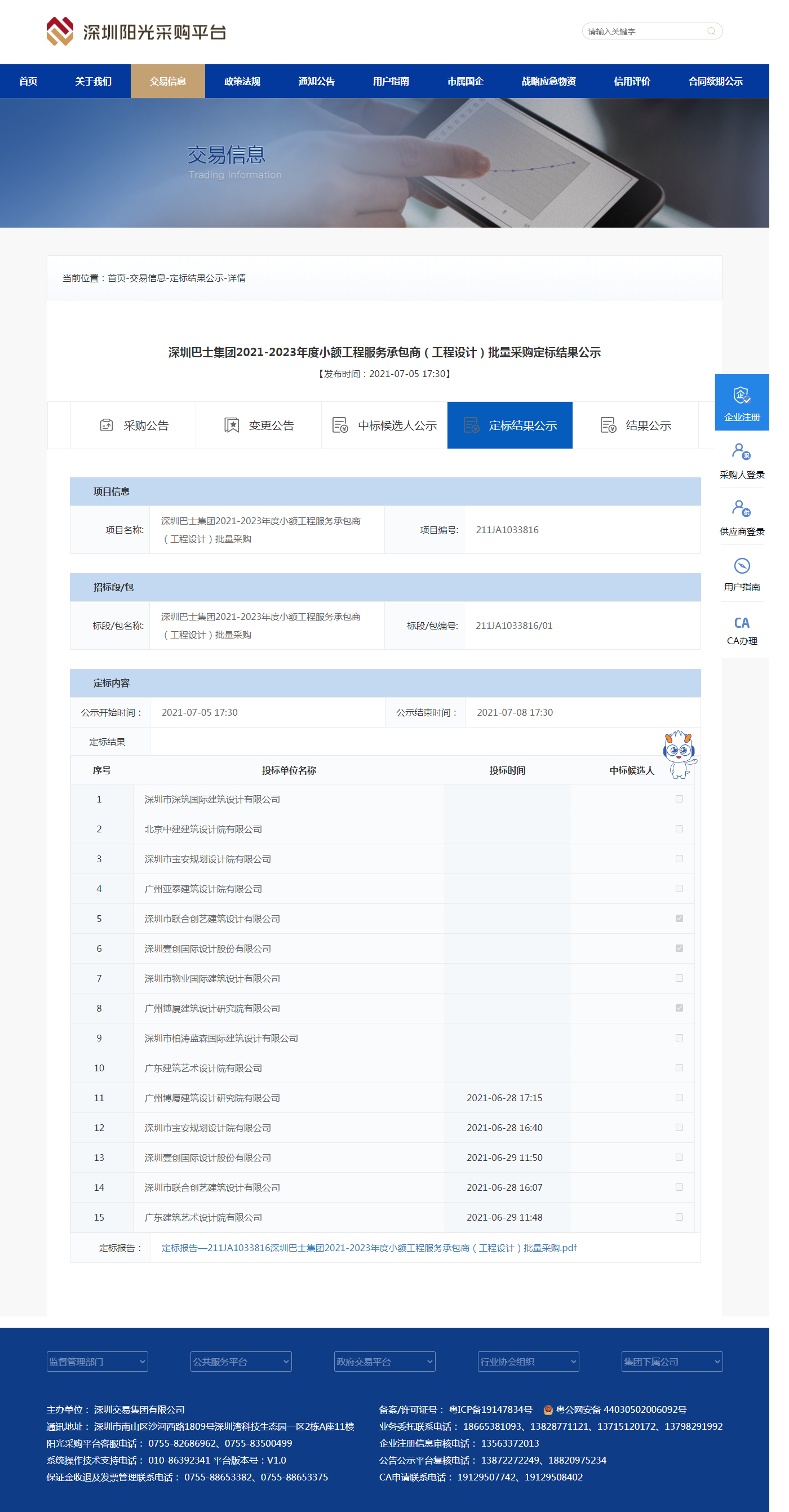
Task: Open 信用评价 menu item
Action: [x=632, y=81]
